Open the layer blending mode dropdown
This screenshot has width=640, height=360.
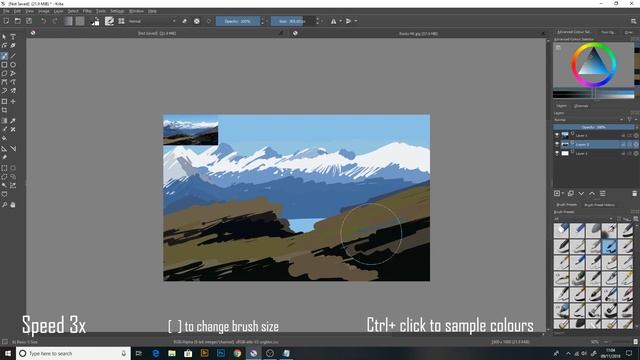click(x=589, y=120)
